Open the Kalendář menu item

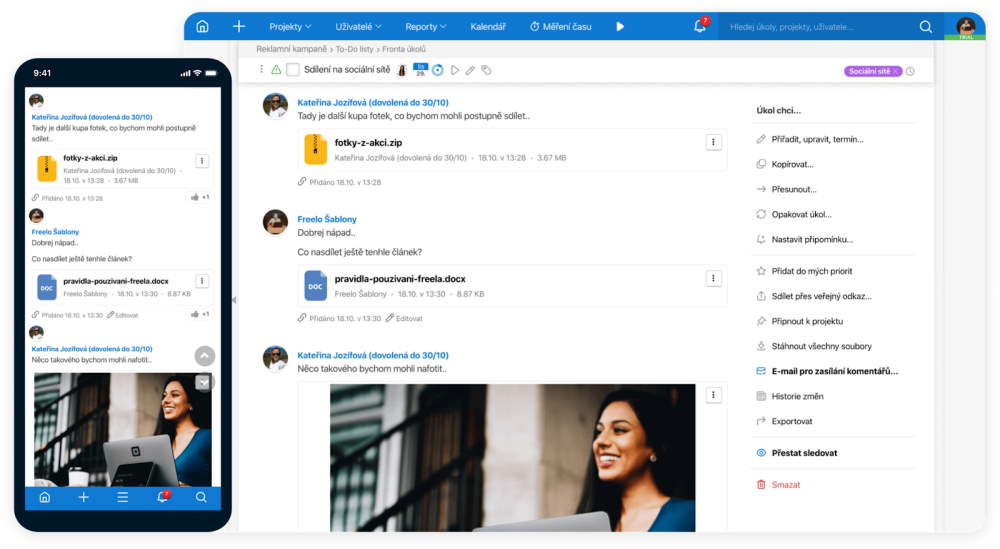(x=488, y=26)
